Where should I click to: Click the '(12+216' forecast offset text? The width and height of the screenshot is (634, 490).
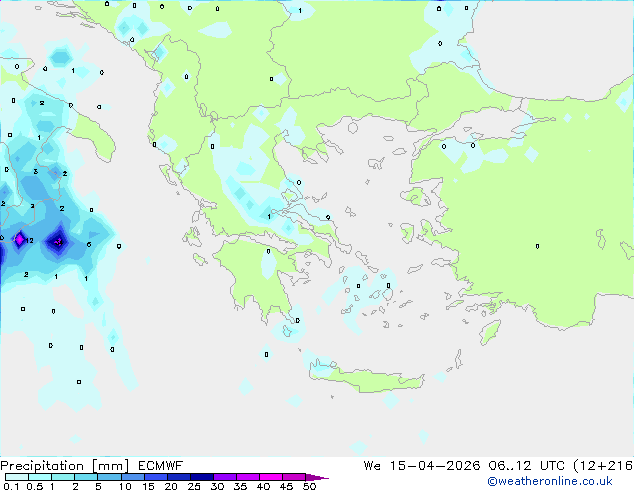tap(603, 466)
